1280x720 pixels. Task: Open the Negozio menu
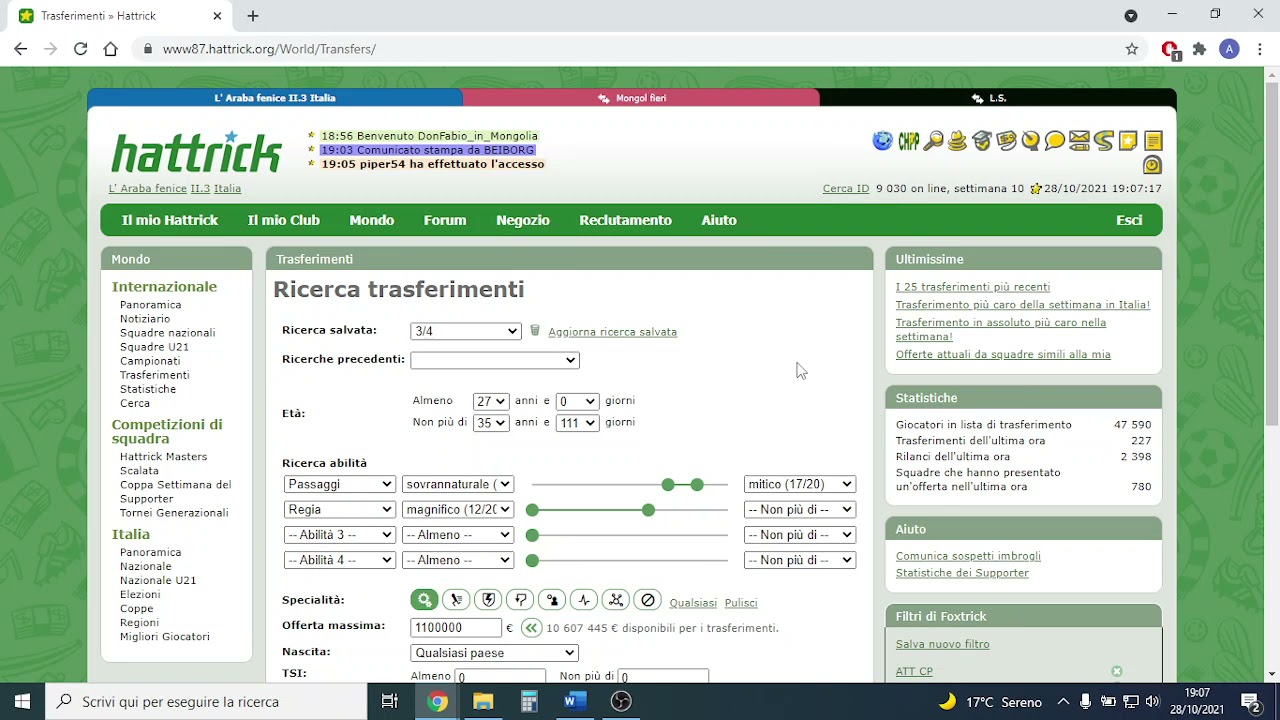pos(523,220)
